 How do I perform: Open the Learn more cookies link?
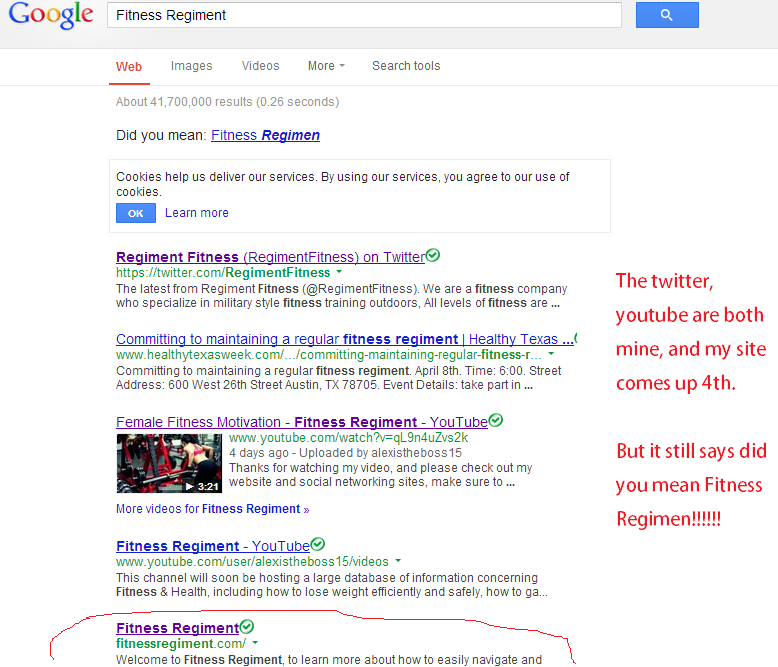197,213
